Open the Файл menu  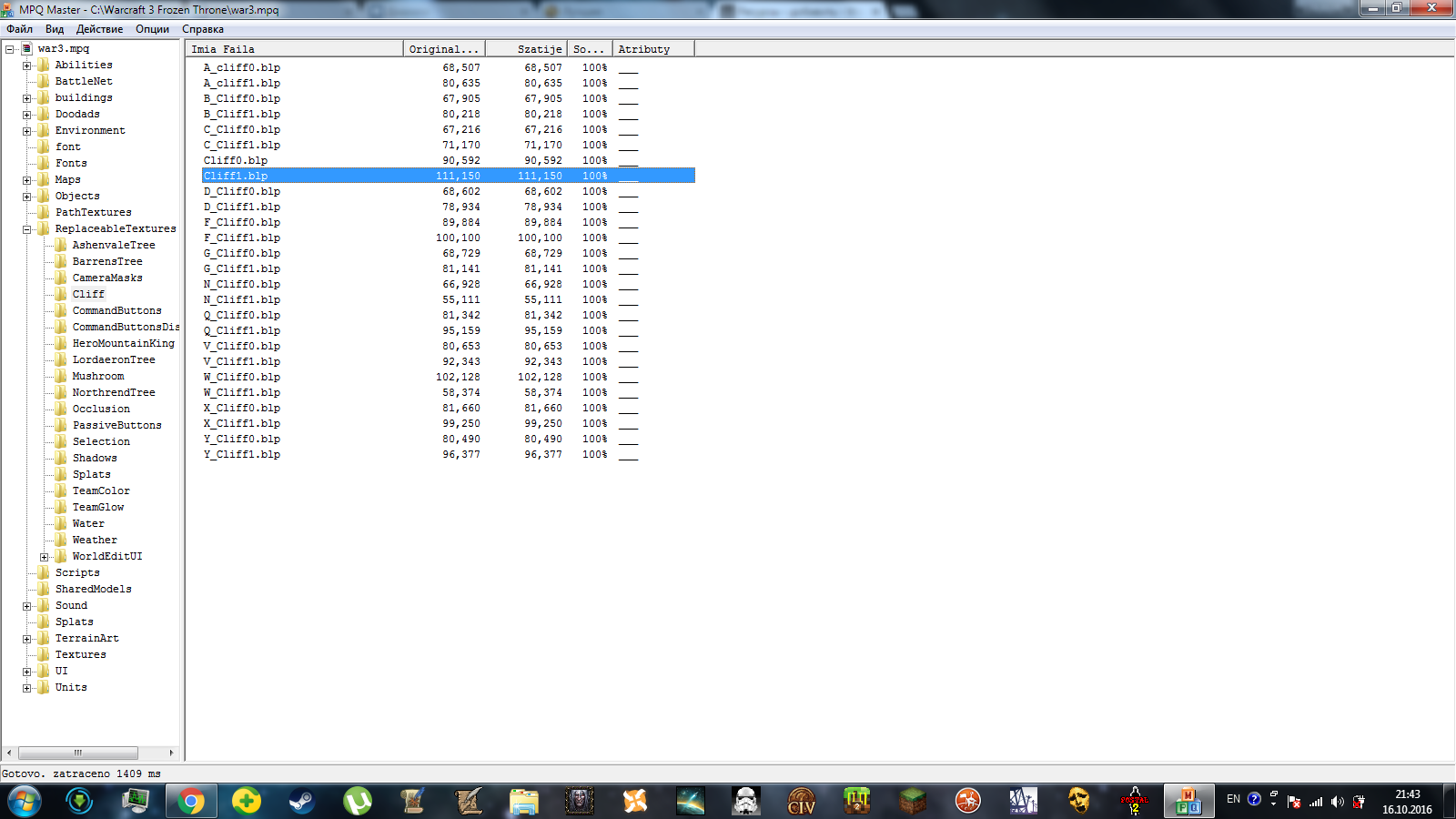[x=19, y=29]
